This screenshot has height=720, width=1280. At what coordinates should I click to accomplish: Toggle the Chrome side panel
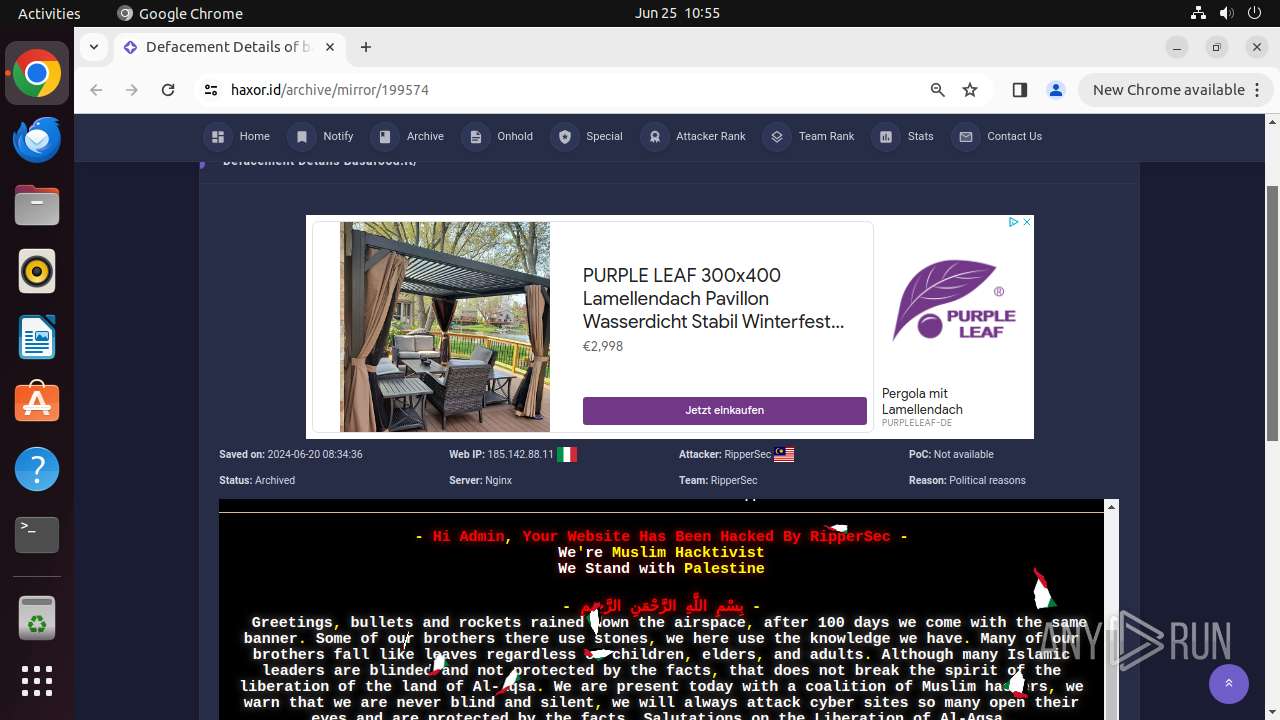pyautogui.click(x=1020, y=90)
